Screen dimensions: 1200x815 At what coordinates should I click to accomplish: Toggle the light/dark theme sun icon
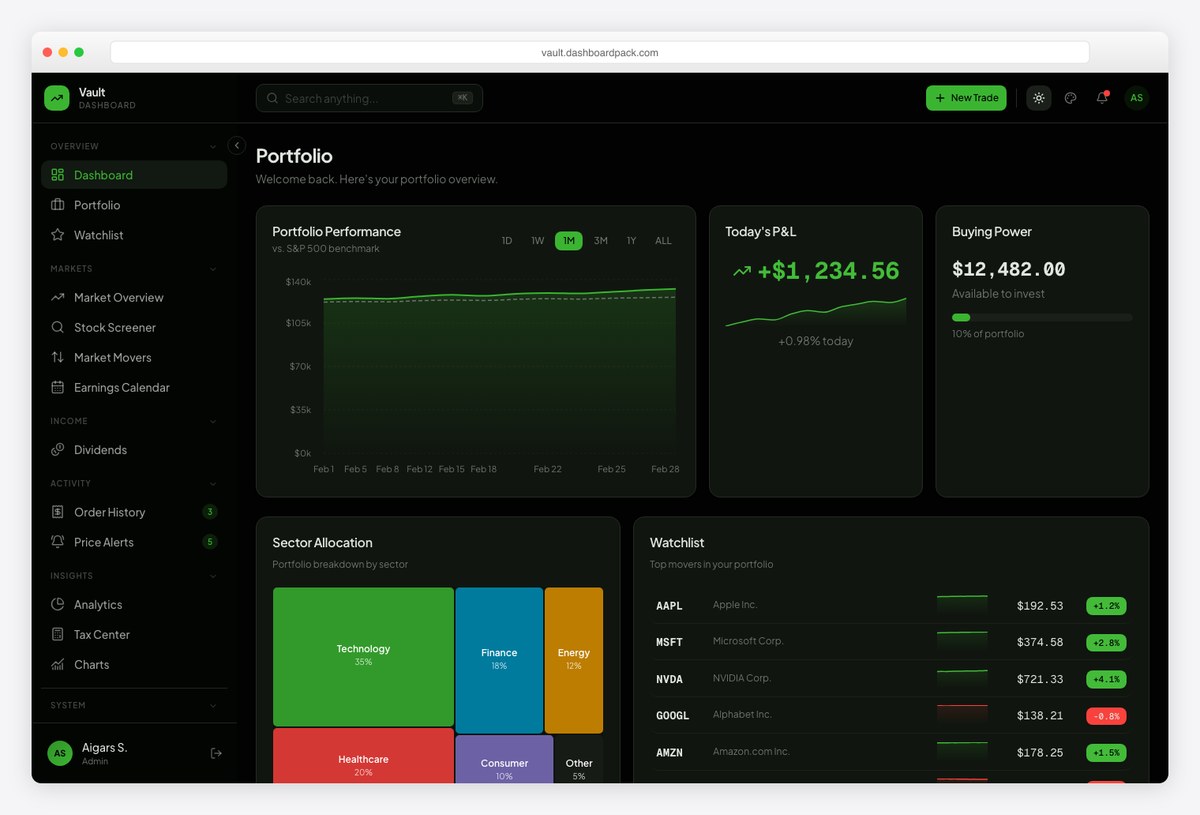coord(1039,98)
